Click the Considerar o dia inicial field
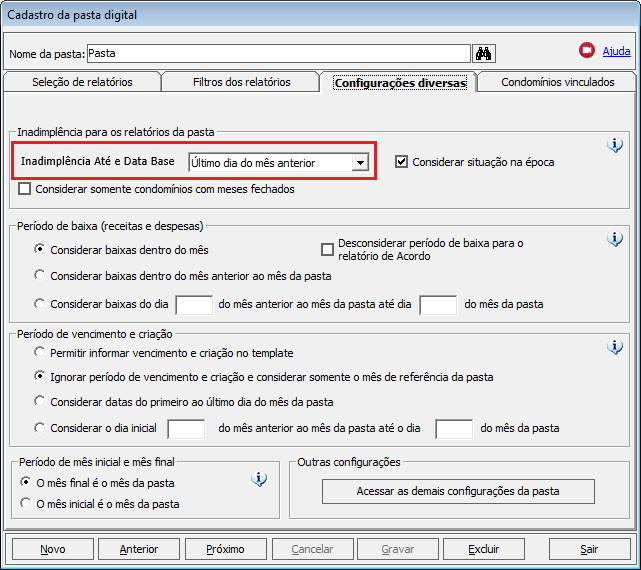641x570 pixels. (x=186, y=429)
